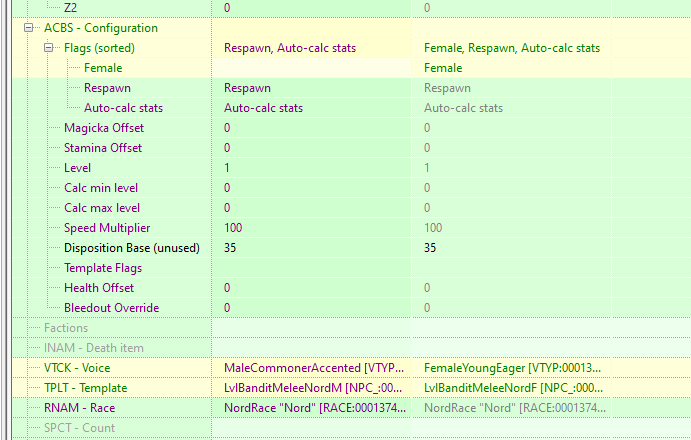Click Disposition Base 35 in first column
This screenshot has height=440, width=691.
point(230,248)
